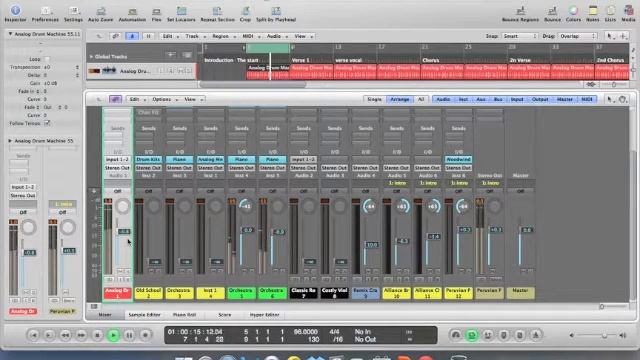Click the Record button in transport
The height and width of the screenshot is (360, 640).
[x=145, y=335]
